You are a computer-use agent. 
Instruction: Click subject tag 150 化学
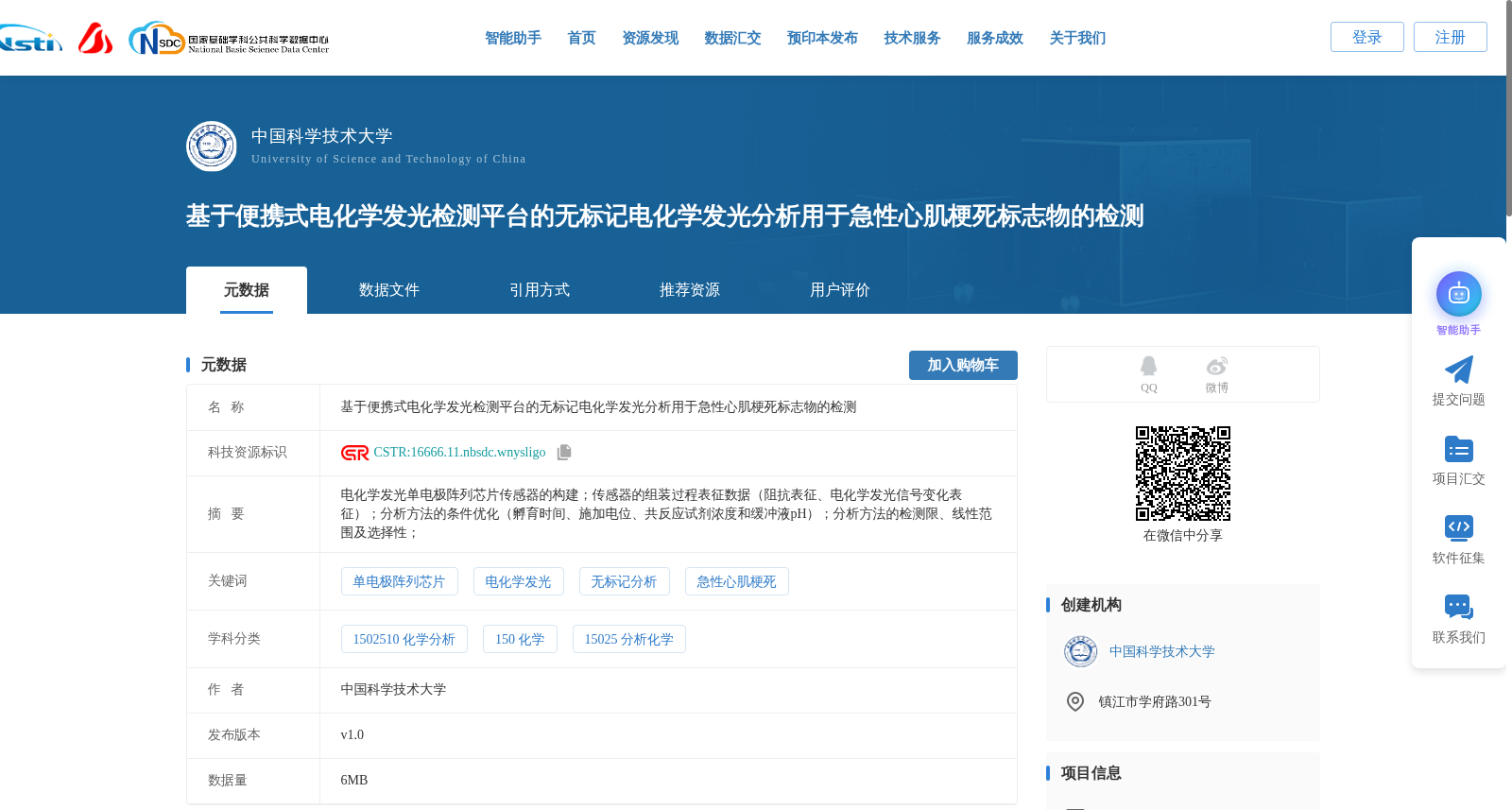tap(520, 639)
